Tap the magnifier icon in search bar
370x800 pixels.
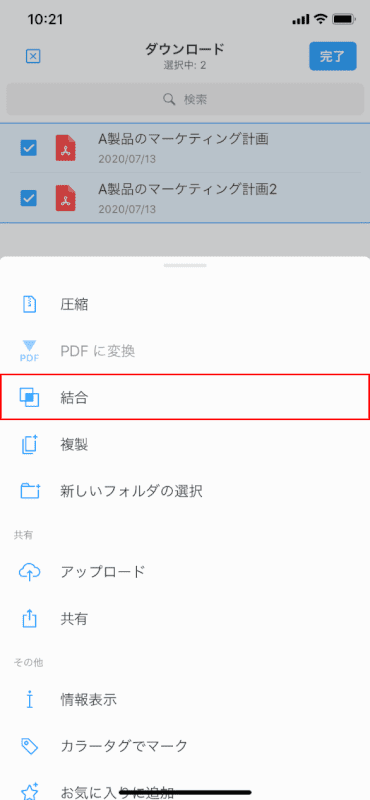[x=169, y=99]
